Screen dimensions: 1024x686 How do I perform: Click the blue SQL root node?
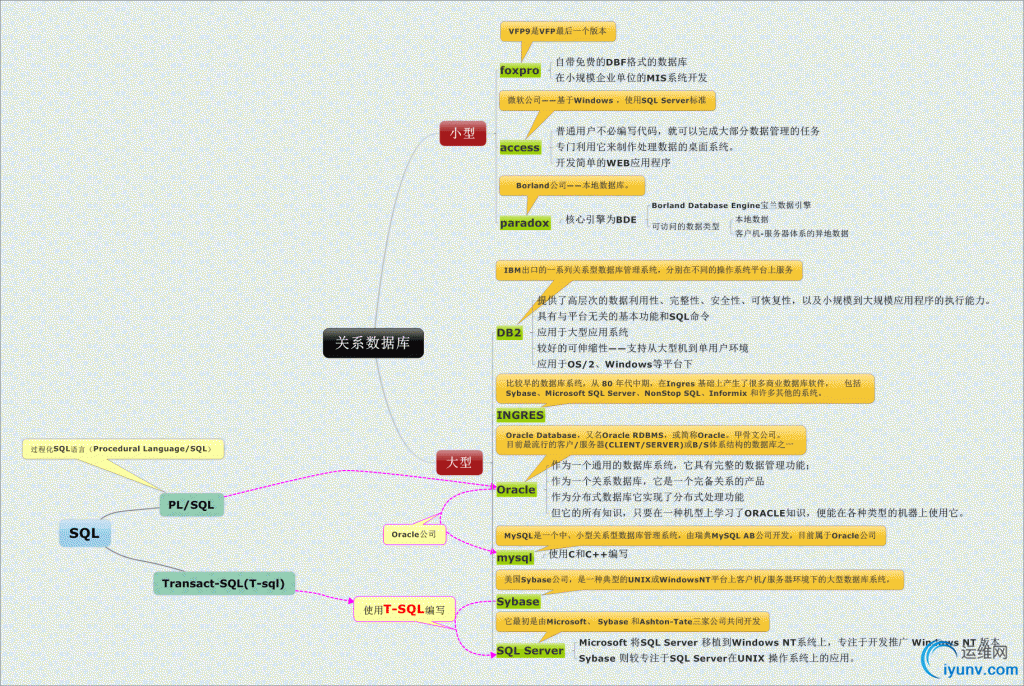(x=84, y=533)
